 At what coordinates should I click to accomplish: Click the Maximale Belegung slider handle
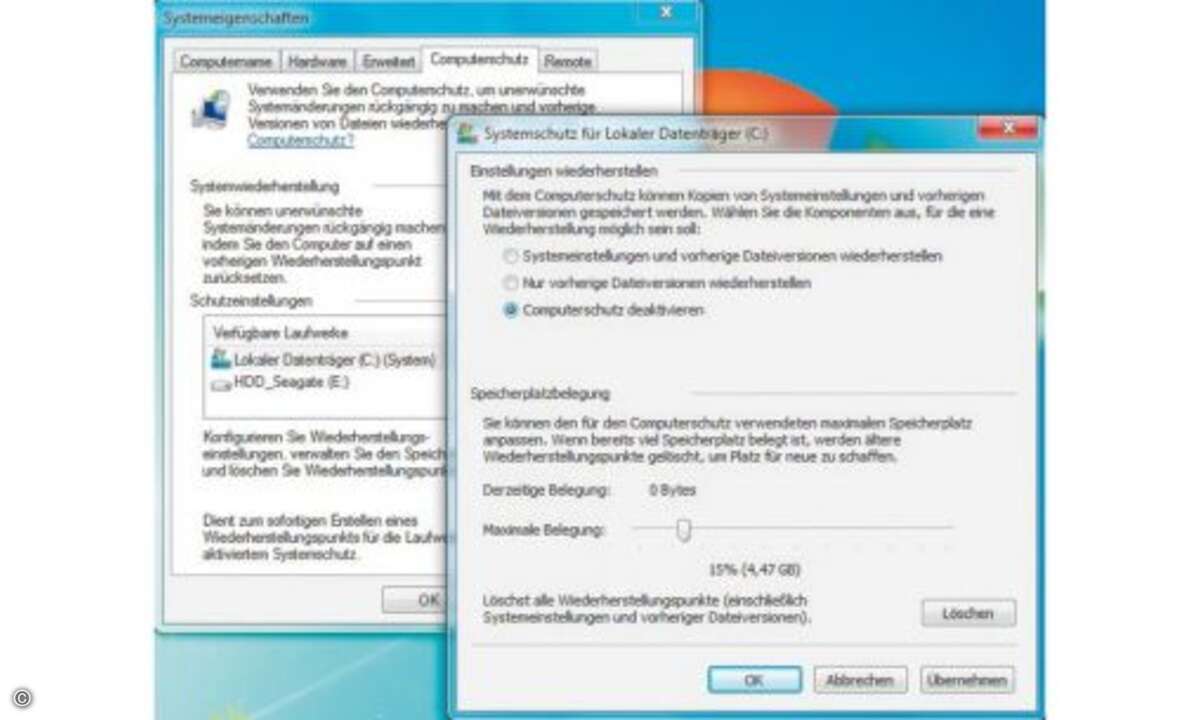(x=683, y=529)
